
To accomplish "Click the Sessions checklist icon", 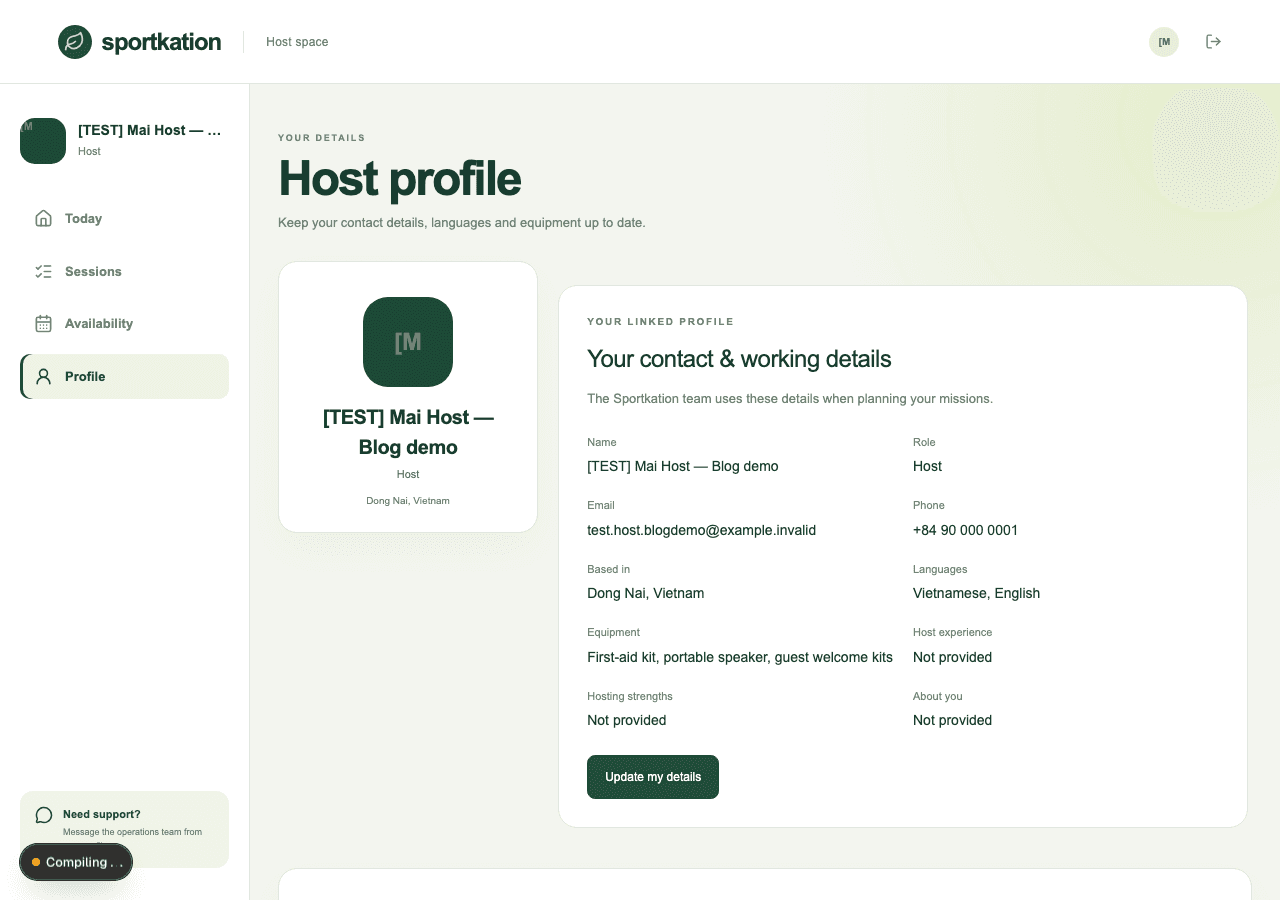I will 43,272.
